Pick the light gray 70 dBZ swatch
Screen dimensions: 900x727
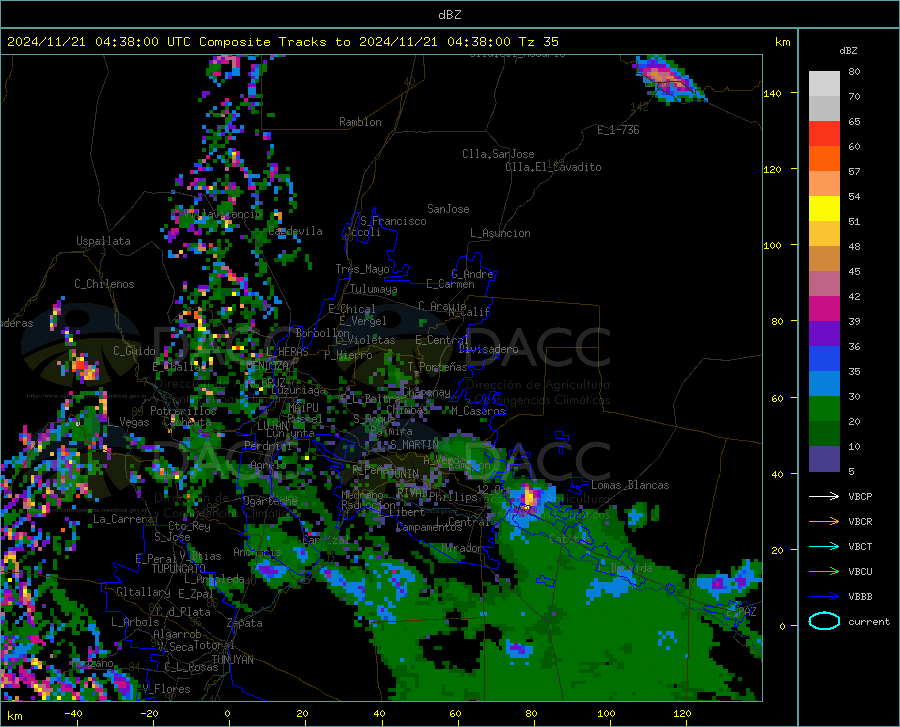tap(824, 84)
